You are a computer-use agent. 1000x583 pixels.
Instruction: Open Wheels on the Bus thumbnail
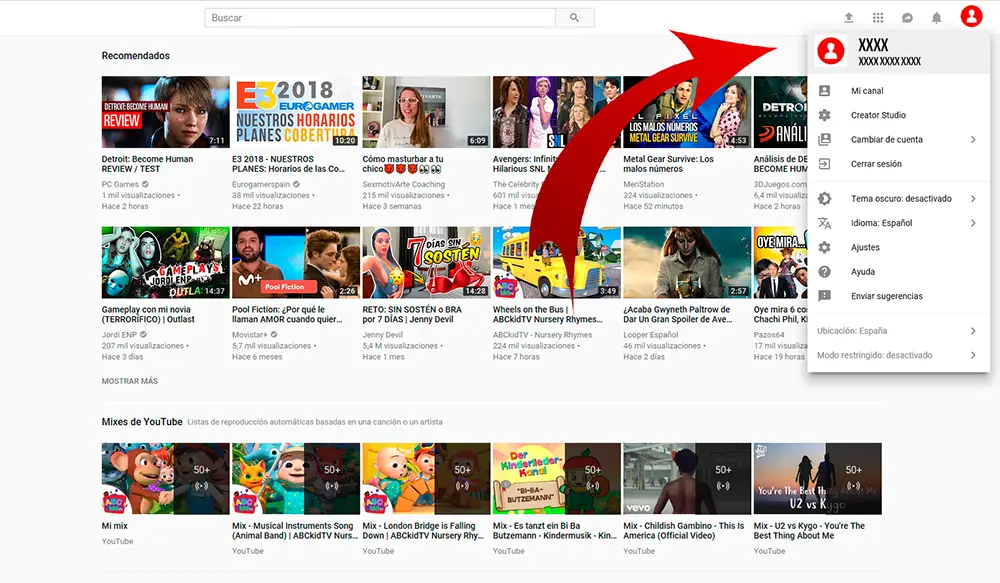coord(557,262)
